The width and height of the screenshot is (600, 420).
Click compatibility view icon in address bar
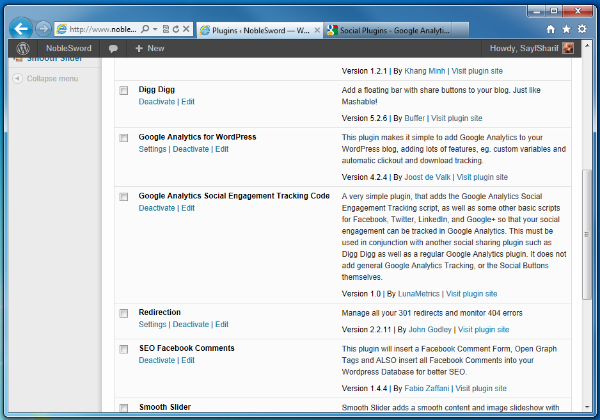[x=166, y=29]
